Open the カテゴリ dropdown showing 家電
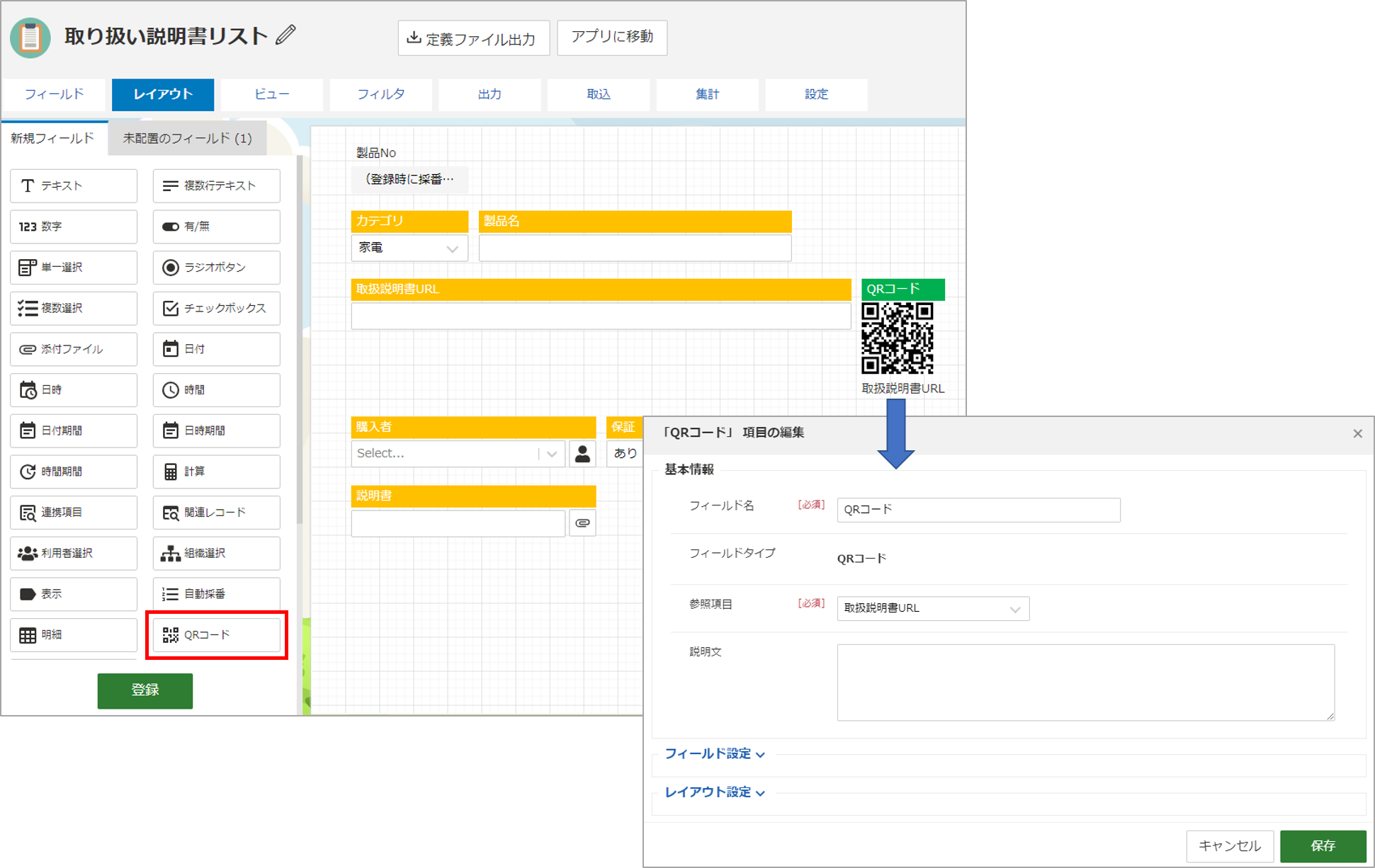This screenshot has width=1375, height=868. 409,248
